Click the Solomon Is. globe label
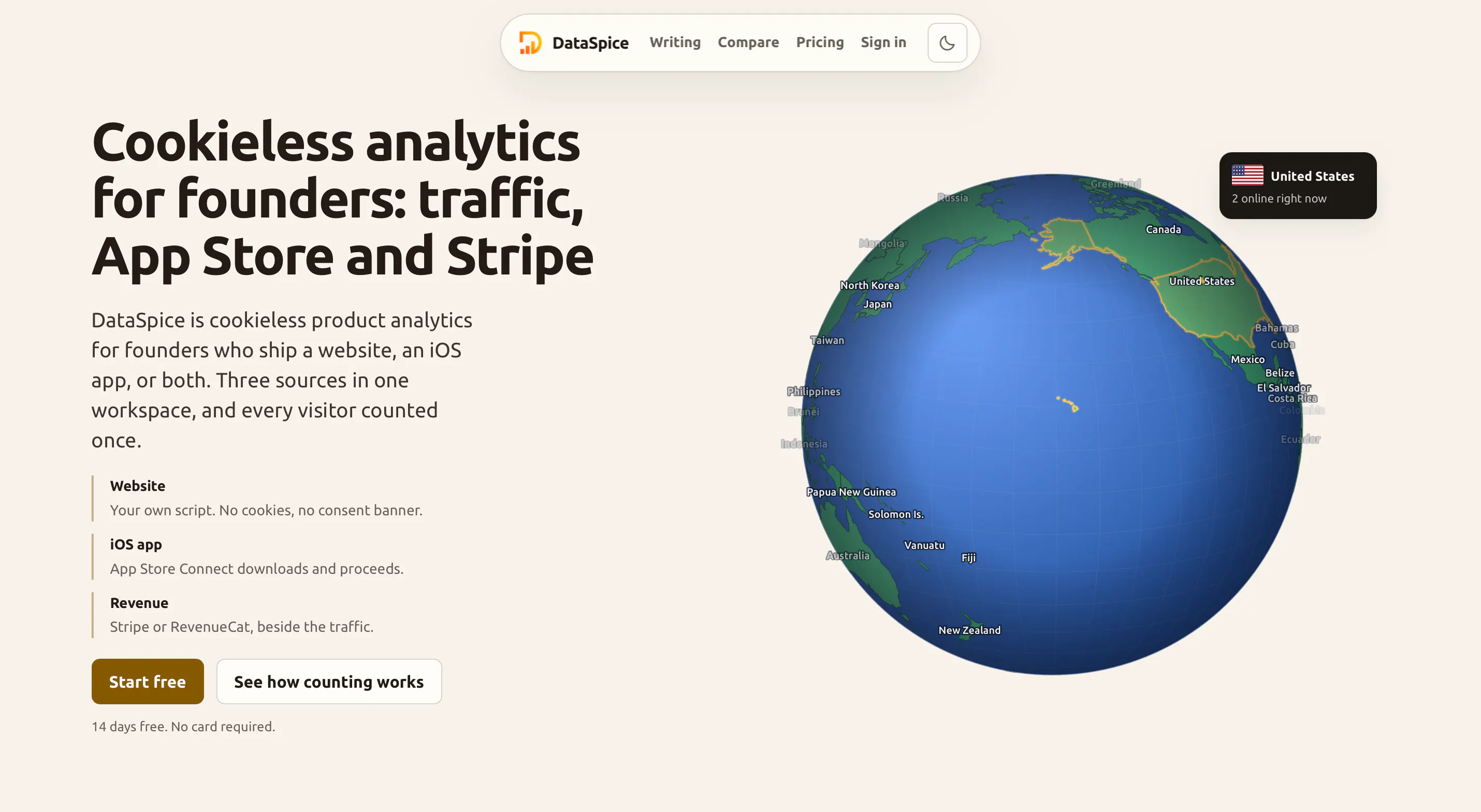 point(896,514)
